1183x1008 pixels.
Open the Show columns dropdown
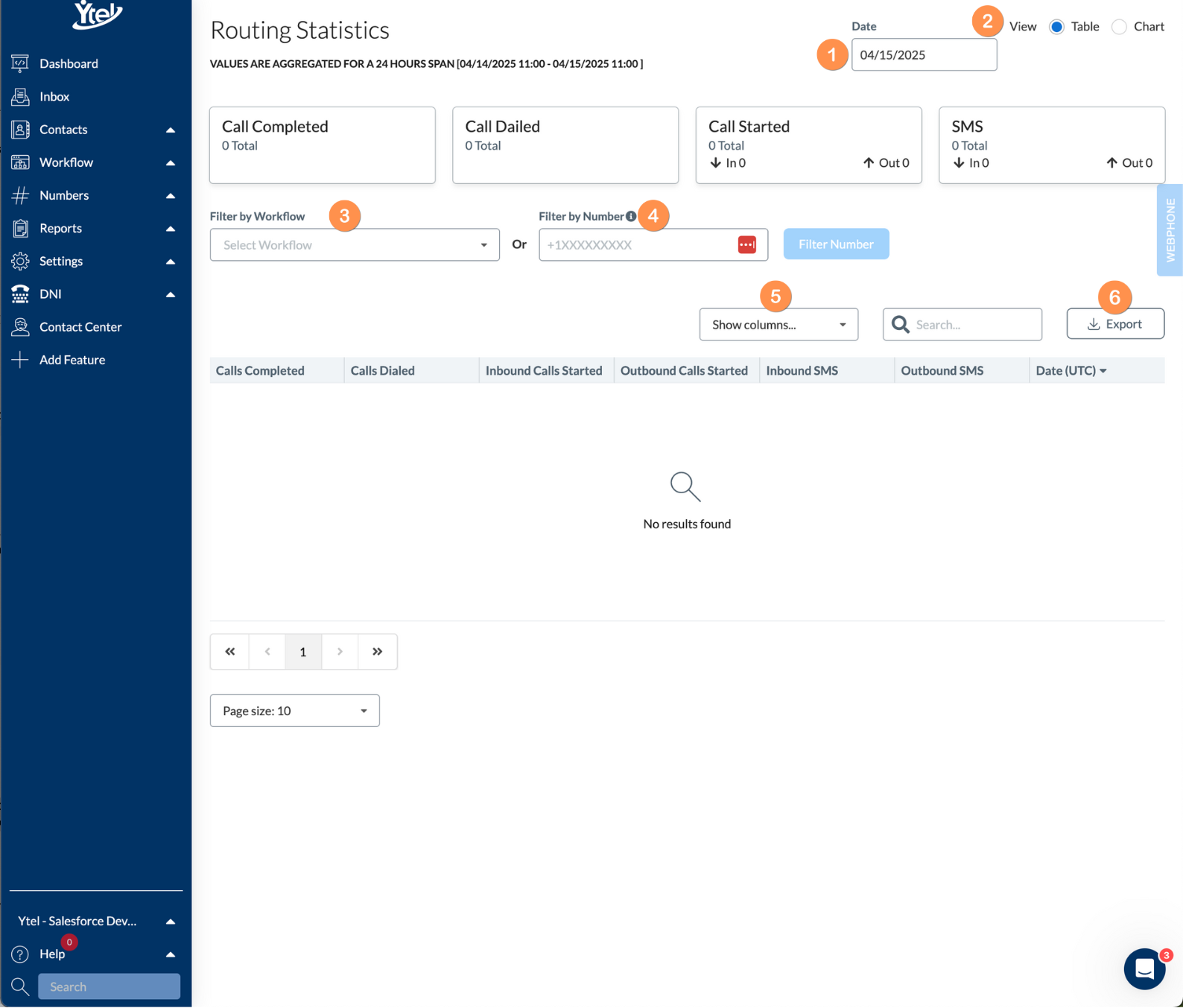778,325
